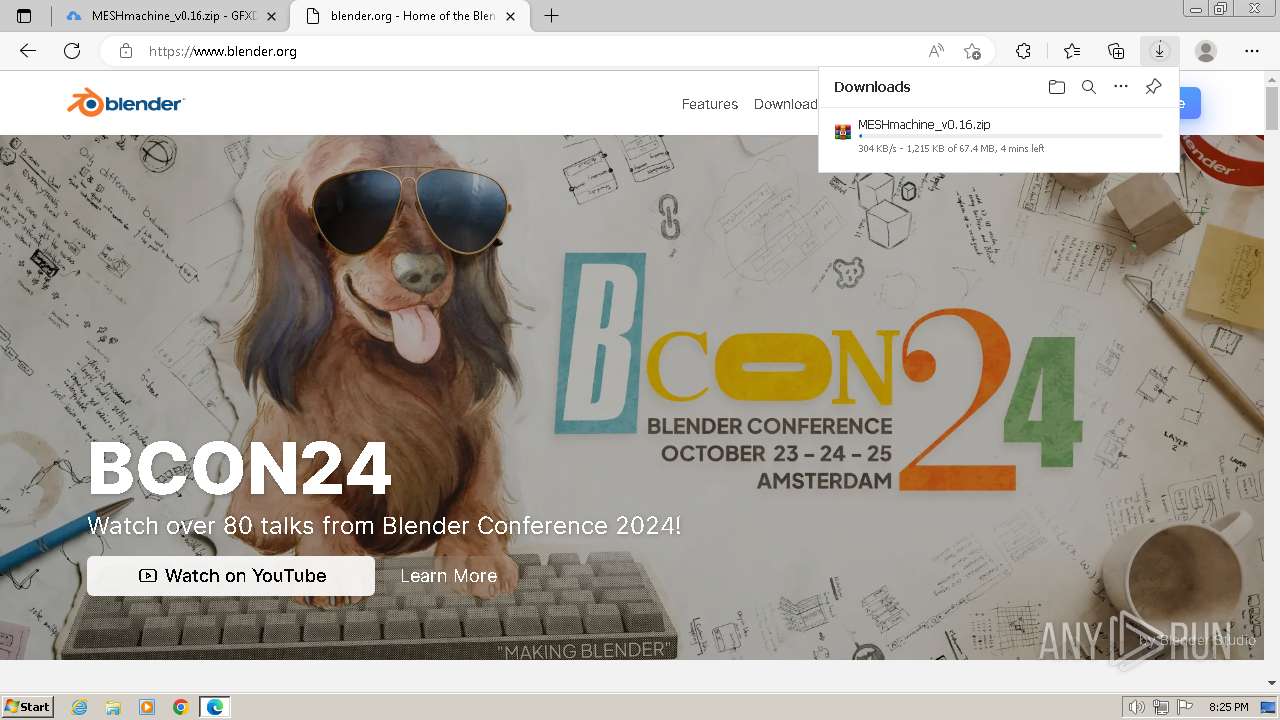Switch to the MESHmachine_v0.16.zip tab
This screenshot has width=1280, height=720.
[x=171, y=16]
